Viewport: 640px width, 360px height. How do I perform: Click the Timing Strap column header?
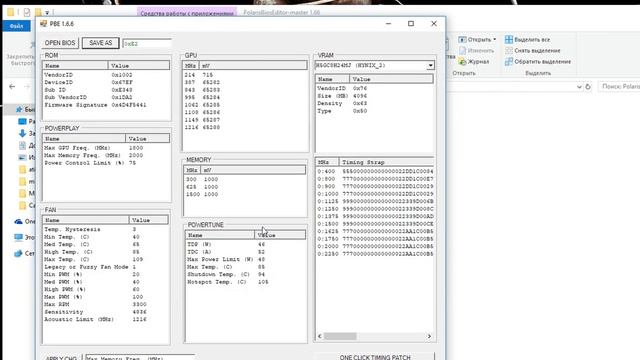point(387,162)
